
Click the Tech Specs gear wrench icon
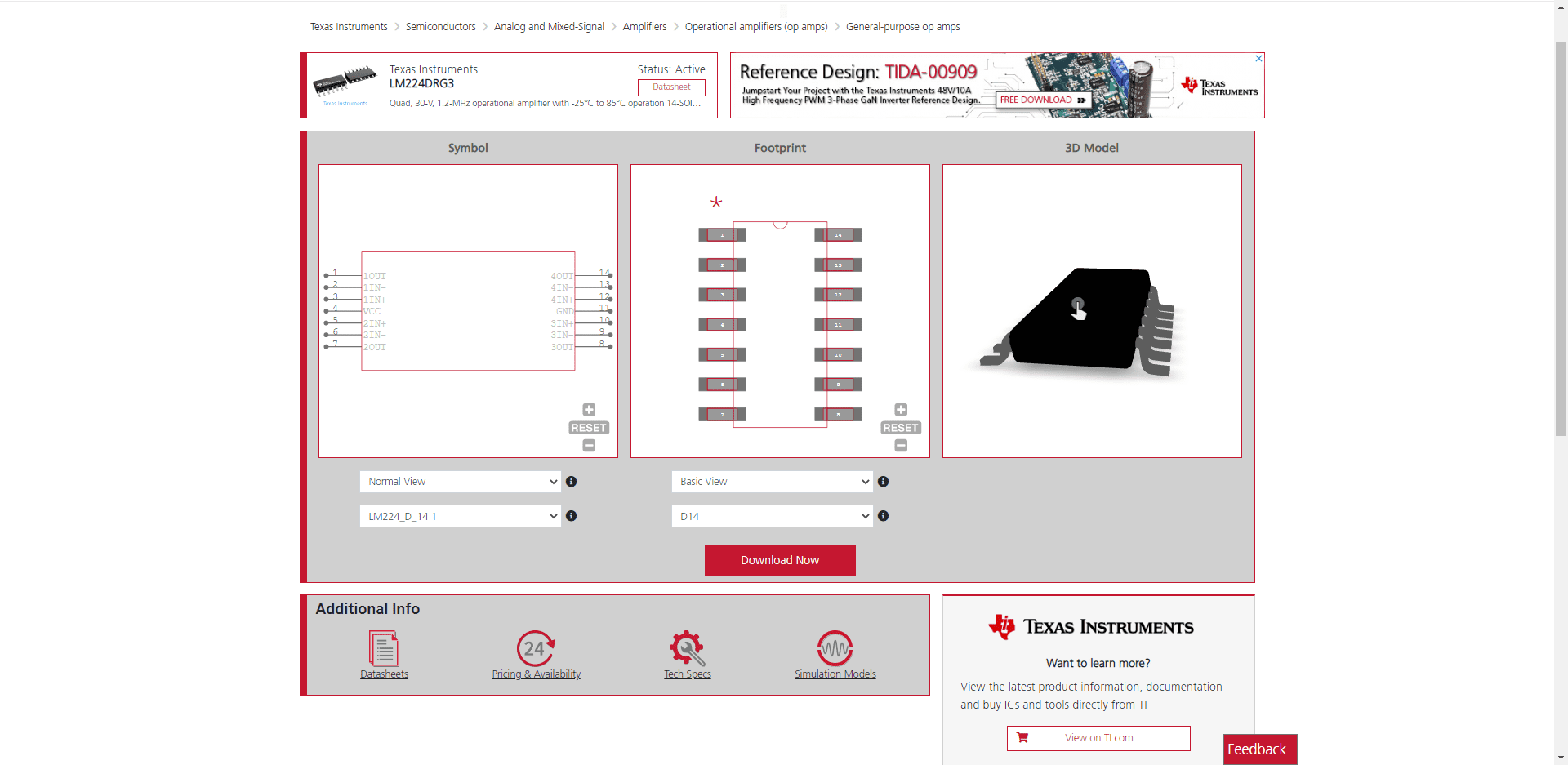(687, 649)
